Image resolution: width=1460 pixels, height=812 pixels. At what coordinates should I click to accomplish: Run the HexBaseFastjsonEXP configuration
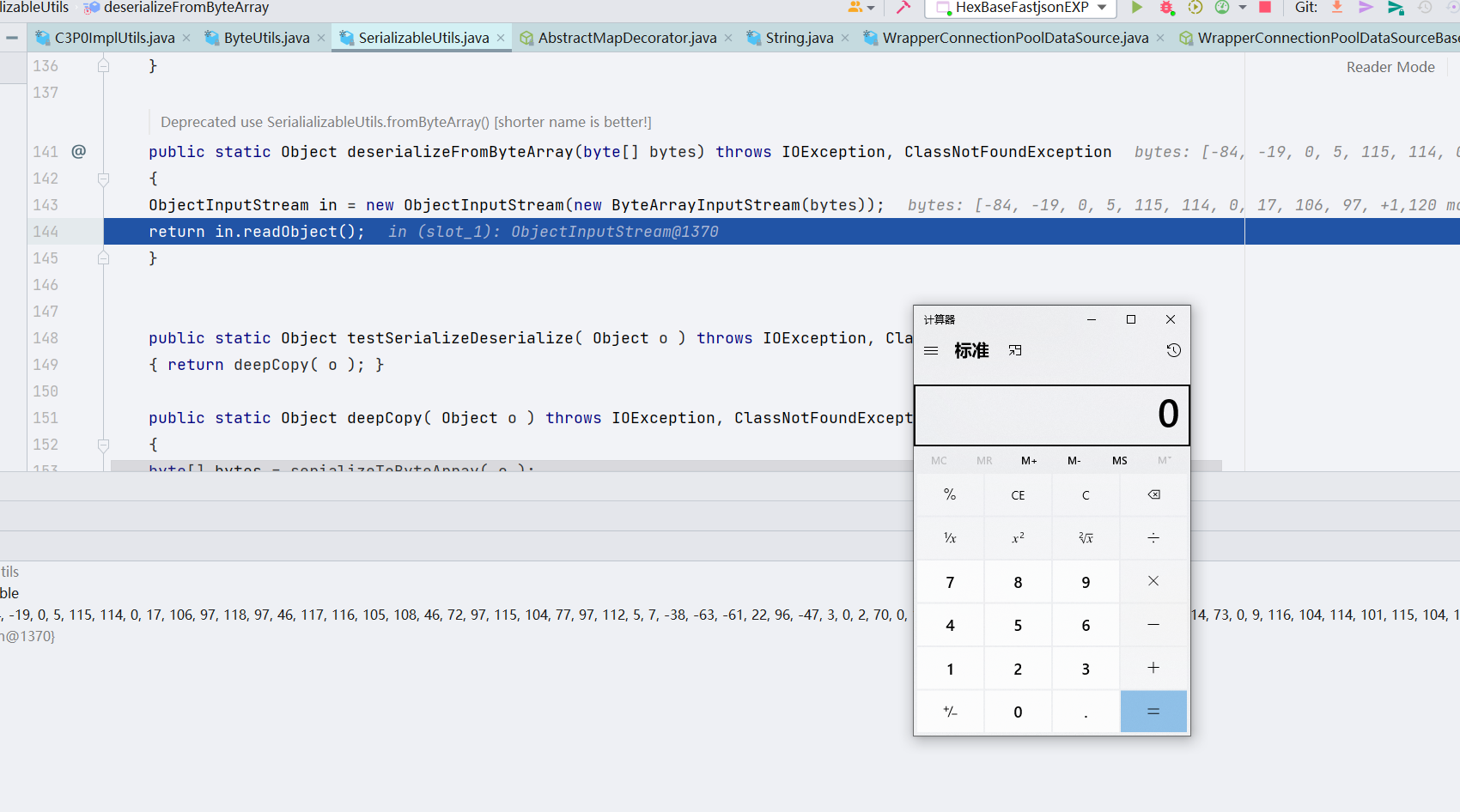pyautogui.click(x=1137, y=8)
